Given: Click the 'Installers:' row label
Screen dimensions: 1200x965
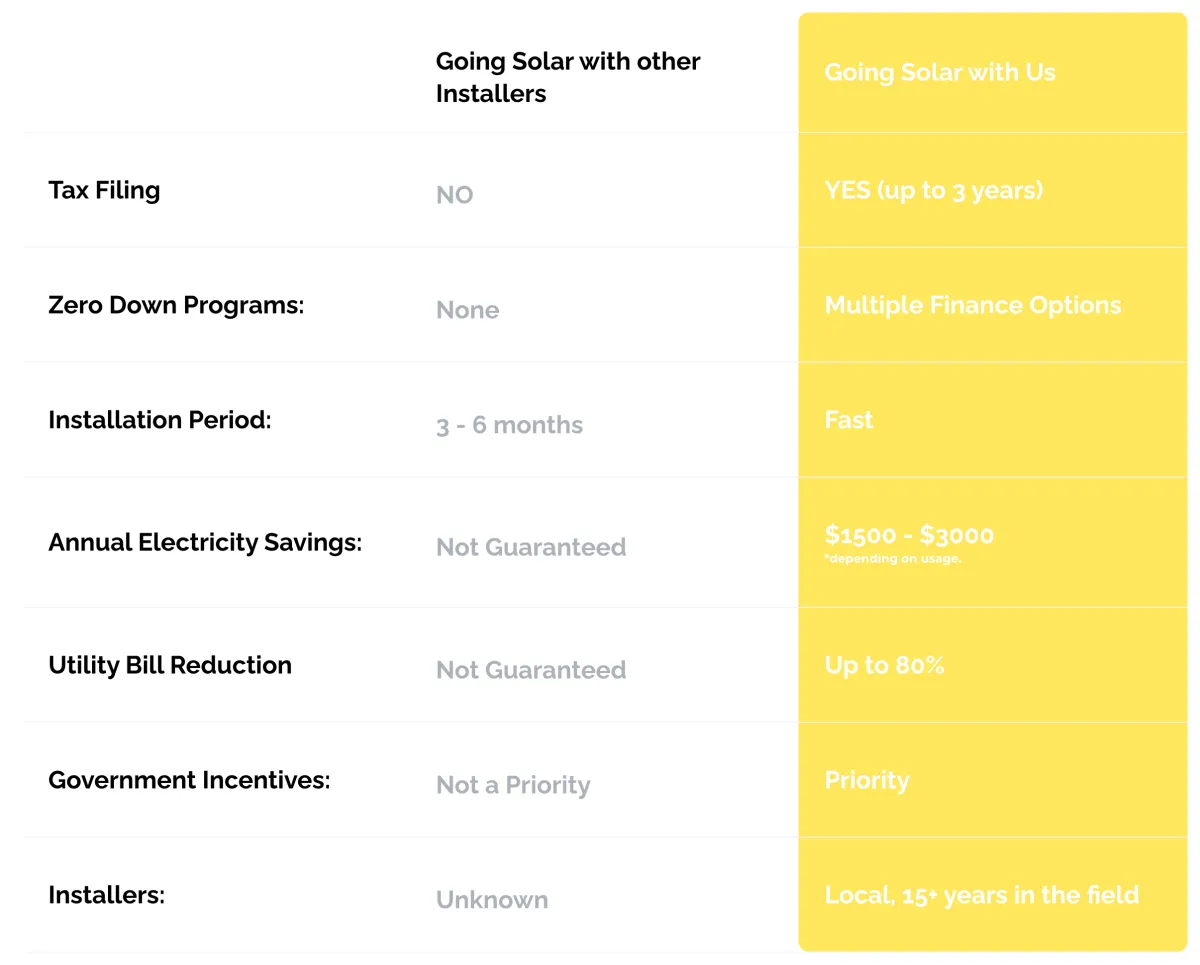Looking at the screenshot, I should click(x=106, y=895).
